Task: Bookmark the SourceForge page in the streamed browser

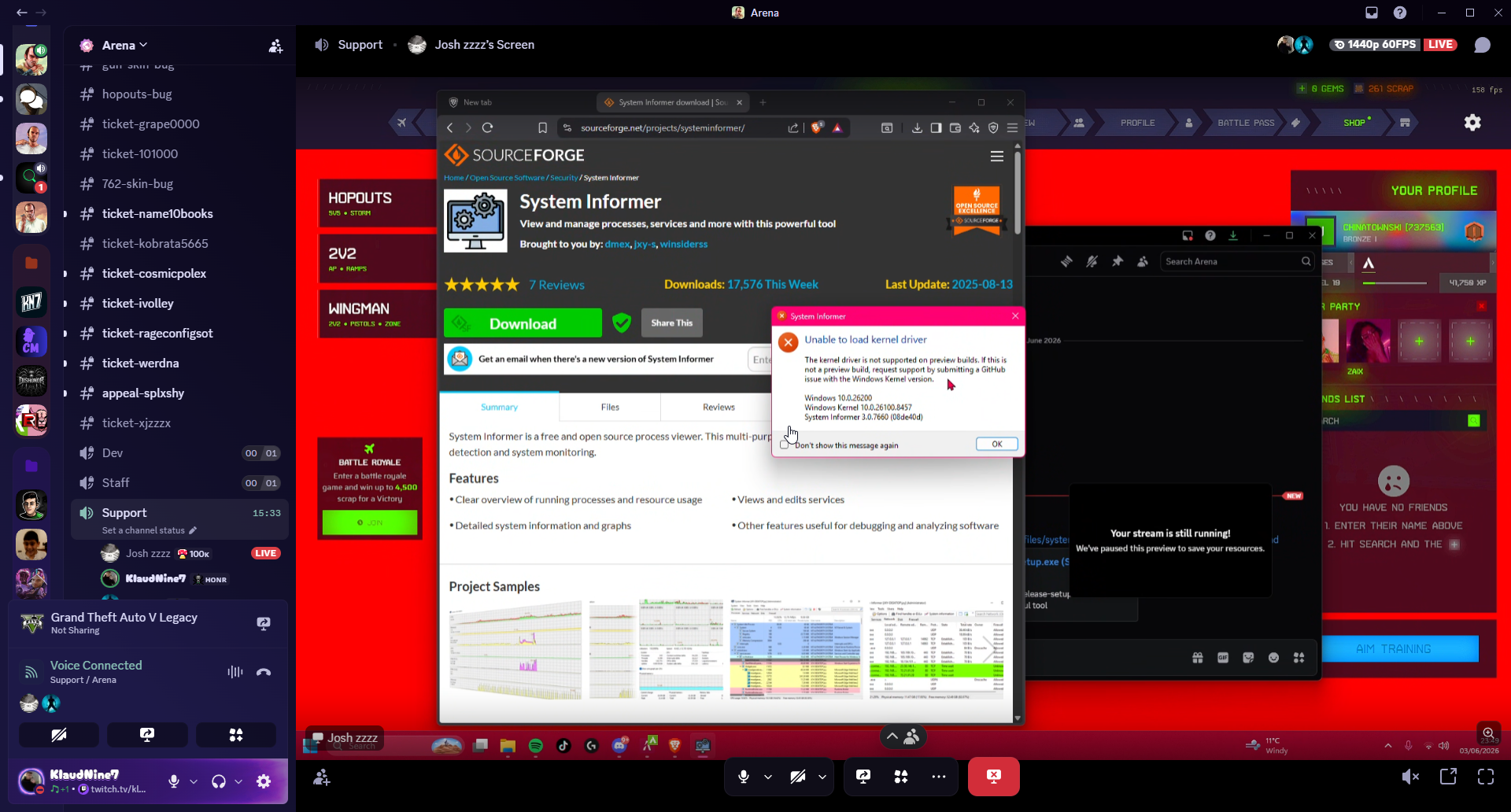Action: pos(542,127)
